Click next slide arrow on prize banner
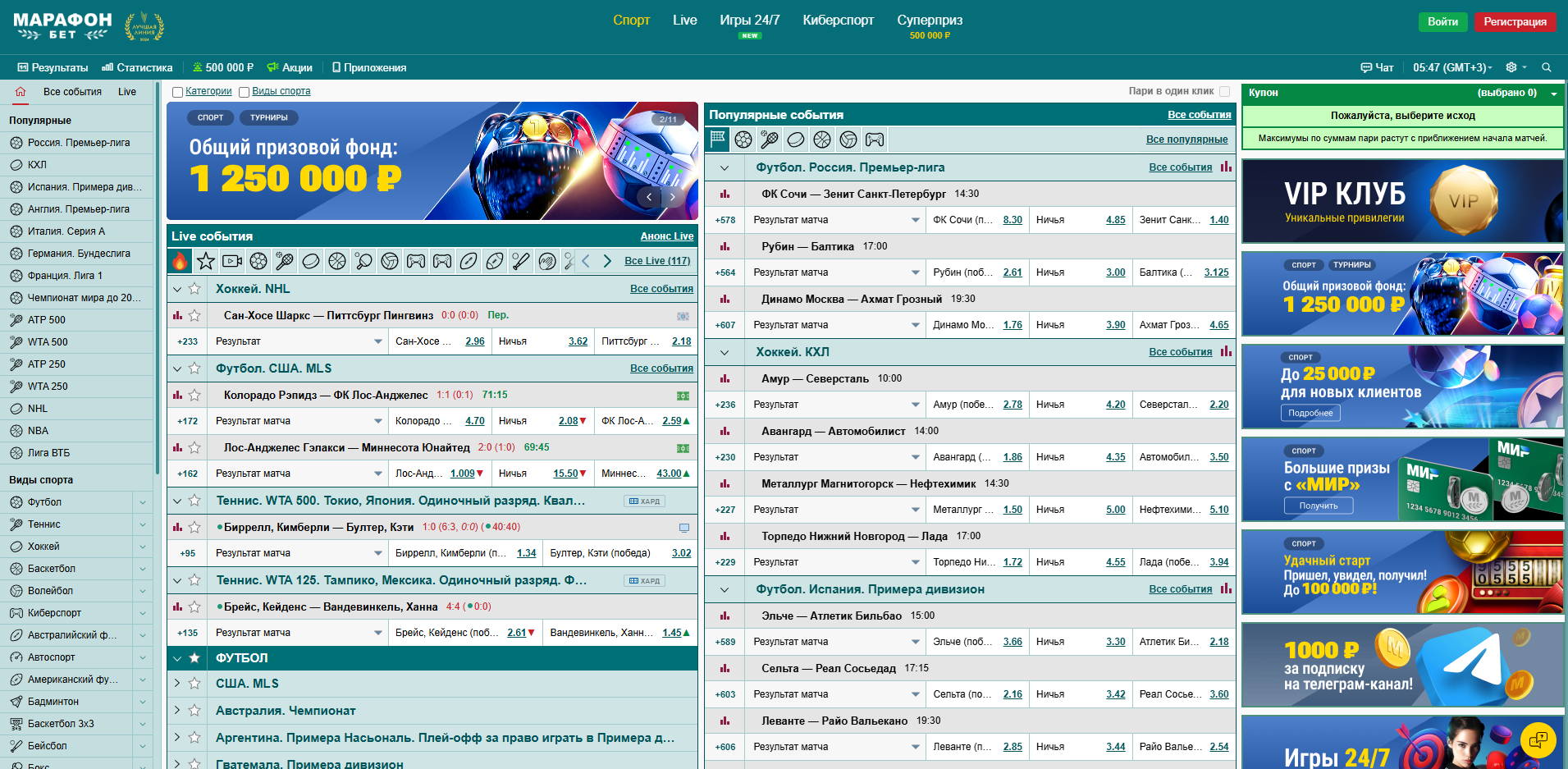The height and width of the screenshot is (769, 1568). (673, 197)
